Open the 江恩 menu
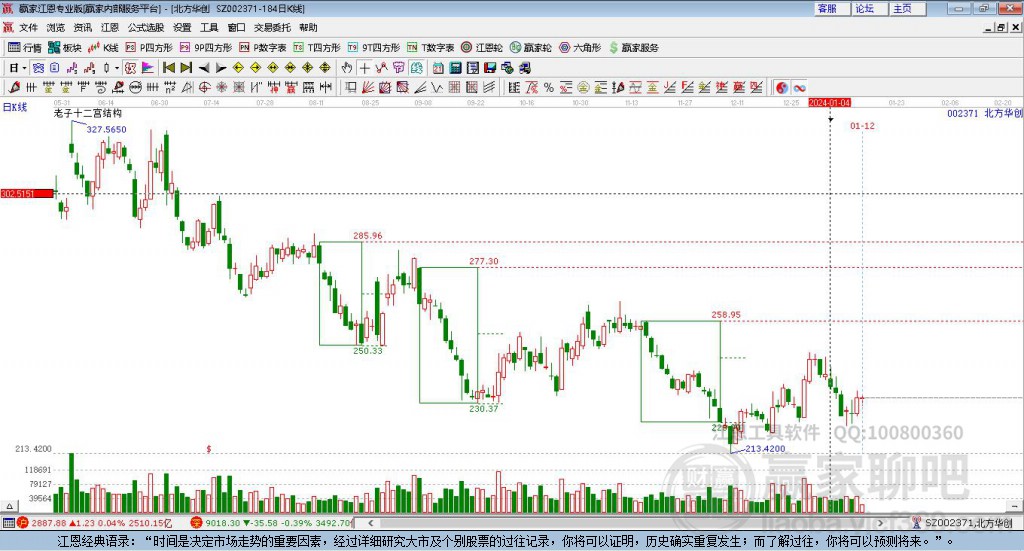Image resolution: width=1024 pixels, height=551 pixels. tap(110, 27)
